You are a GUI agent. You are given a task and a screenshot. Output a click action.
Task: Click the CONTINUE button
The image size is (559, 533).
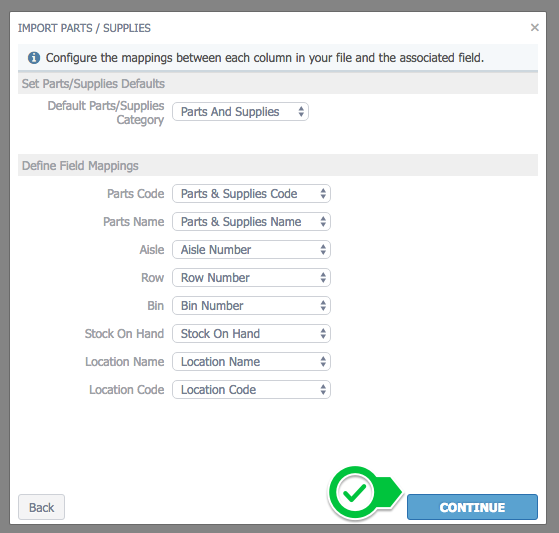[472, 507]
